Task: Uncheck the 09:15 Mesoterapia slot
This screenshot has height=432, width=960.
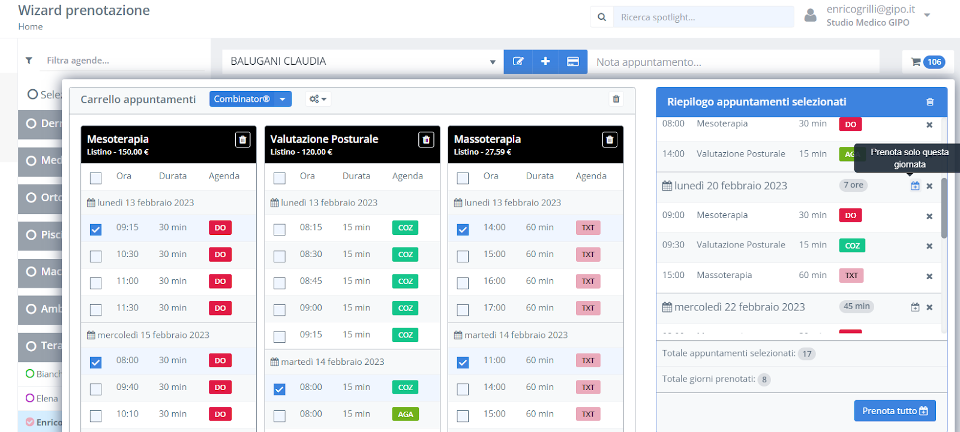Action: (x=96, y=229)
